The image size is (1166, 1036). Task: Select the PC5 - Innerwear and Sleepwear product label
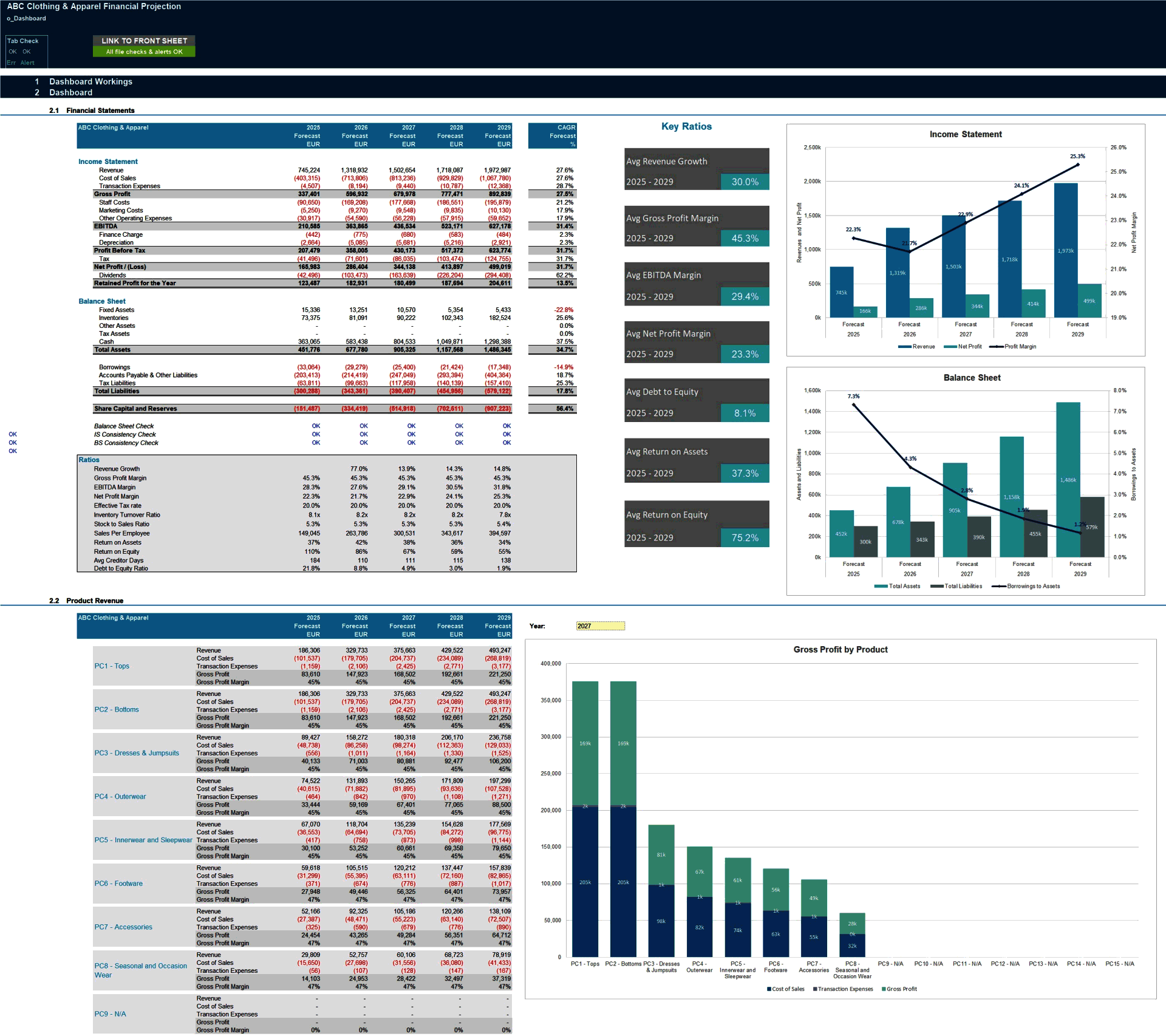[x=143, y=840]
